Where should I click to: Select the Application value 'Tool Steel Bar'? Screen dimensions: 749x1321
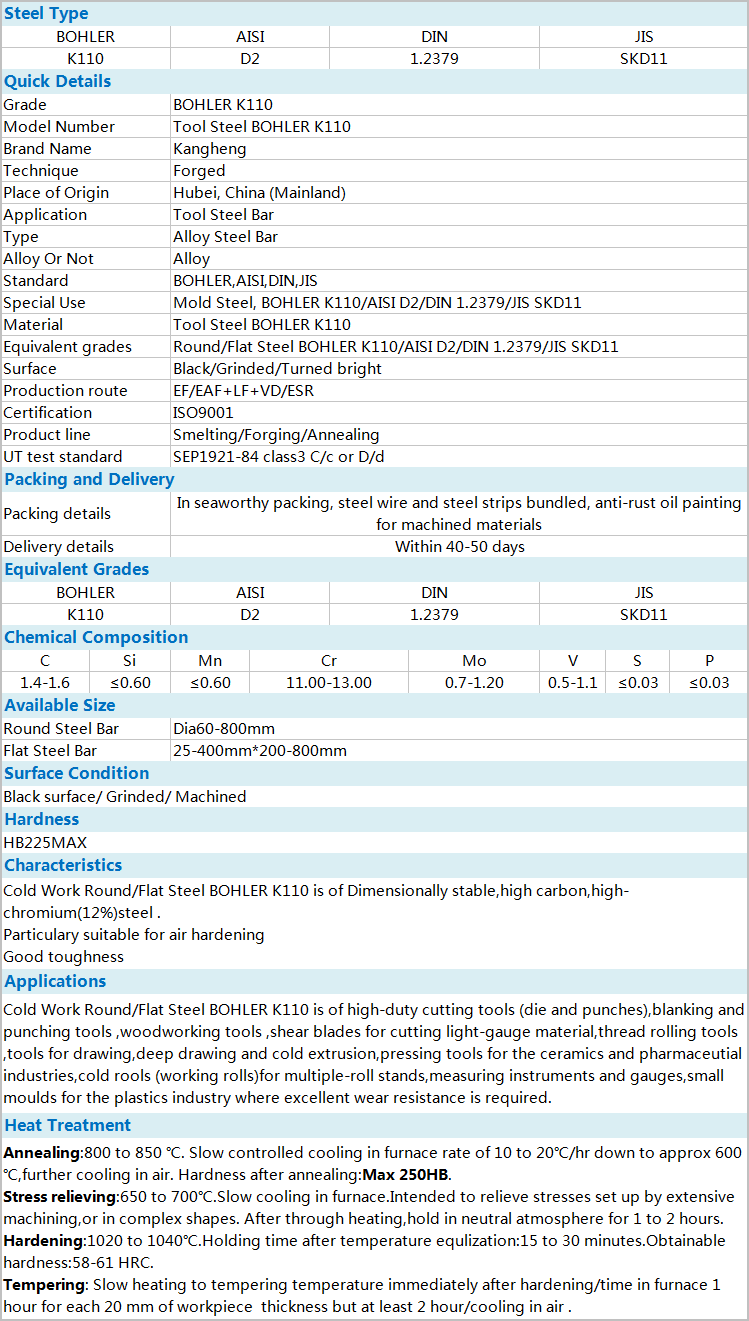point(223,214)
